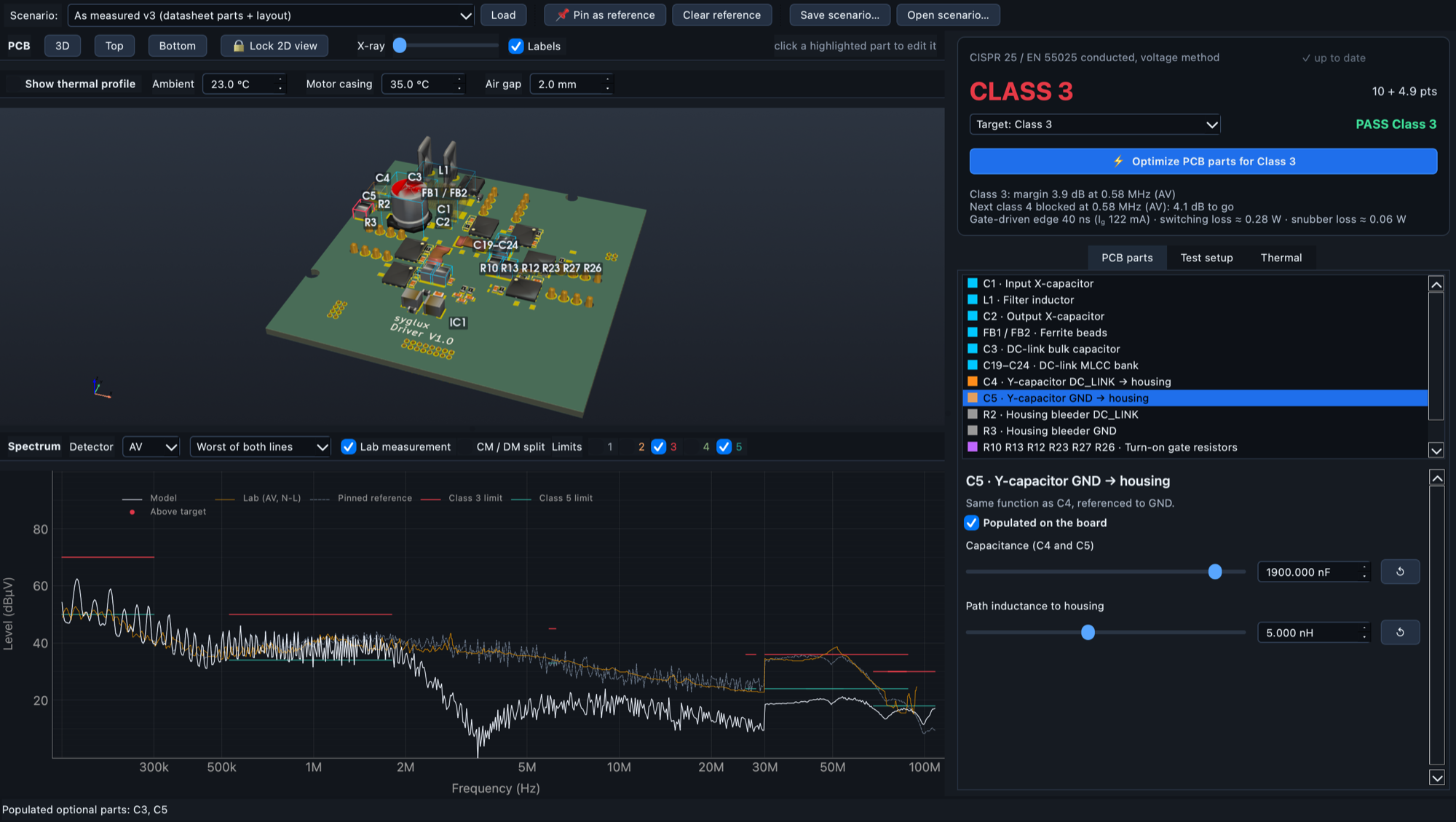Toggle Show thermal profile

click(x=80, y=84)
